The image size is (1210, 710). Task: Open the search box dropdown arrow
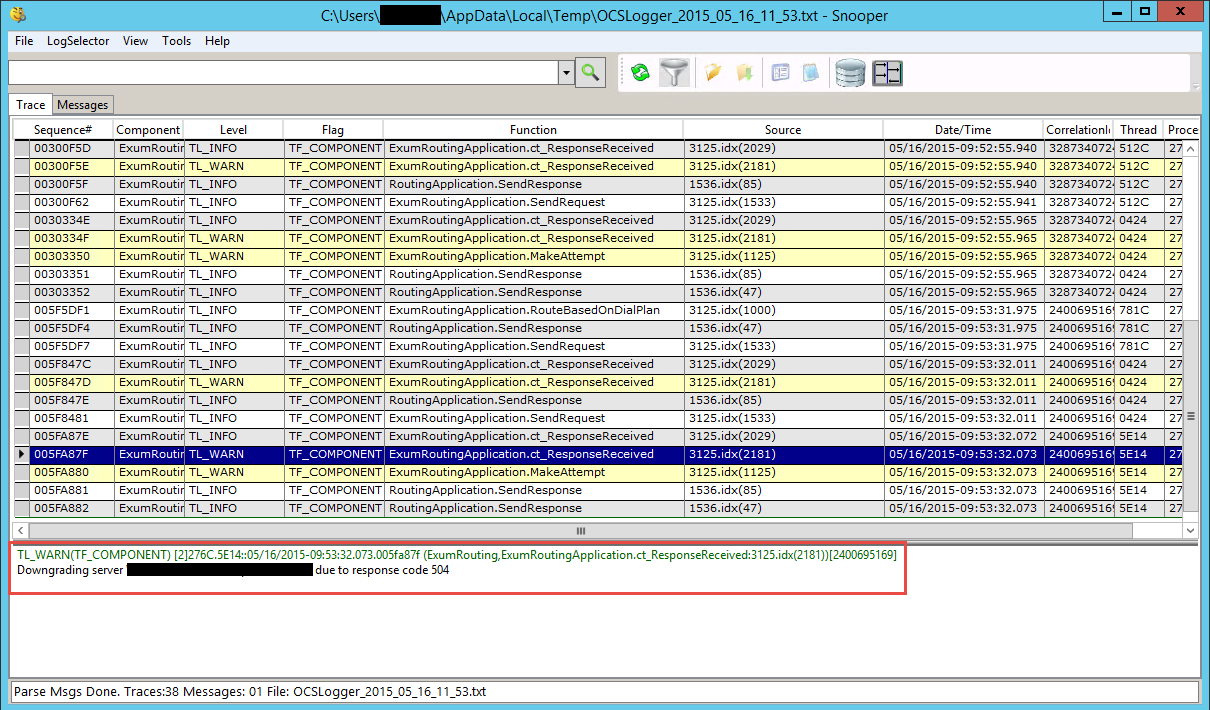pos(566,72)
